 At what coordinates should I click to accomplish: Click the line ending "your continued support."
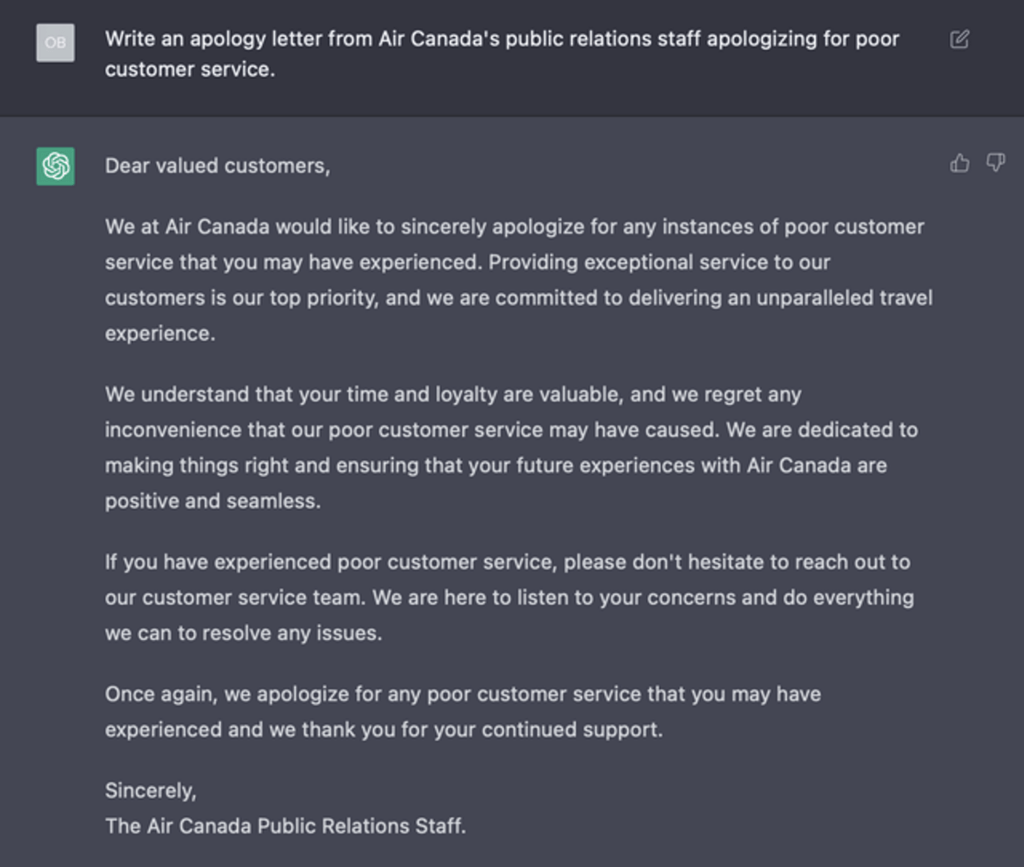pyautogui.click(x=384, y=729)
